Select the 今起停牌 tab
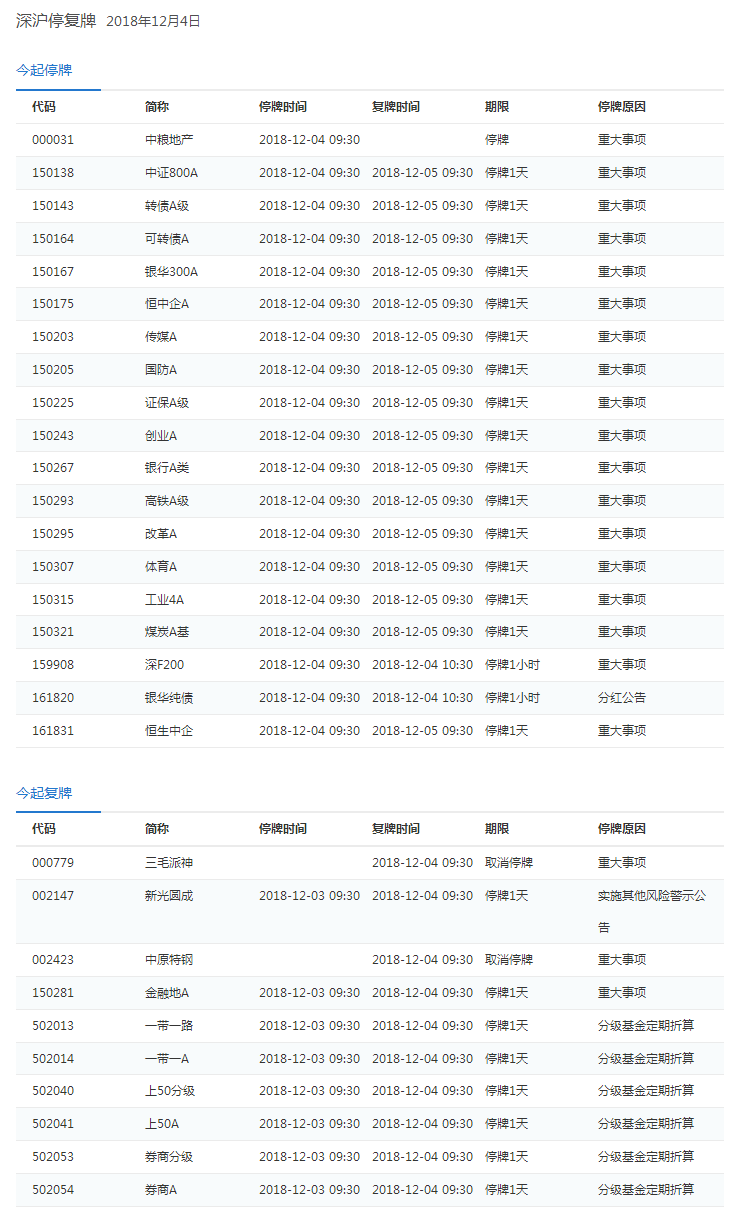The height and width of the screenshot is (1216, 733). 44,70
